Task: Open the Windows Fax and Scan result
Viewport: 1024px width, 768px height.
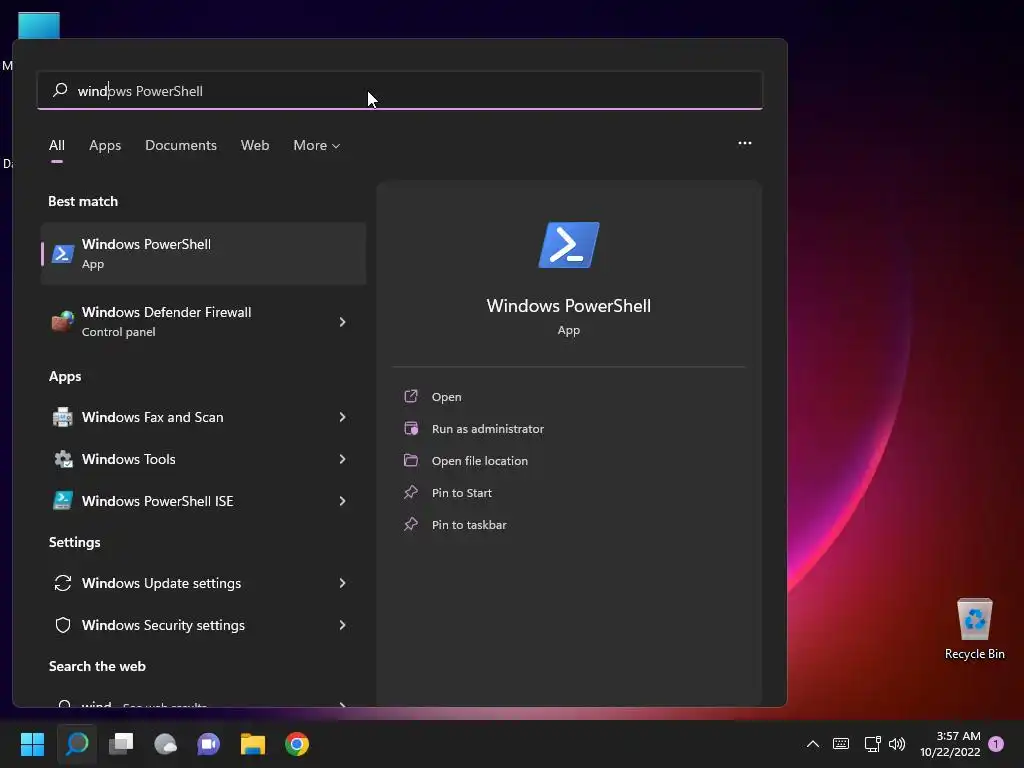Action: coord(204,417)
